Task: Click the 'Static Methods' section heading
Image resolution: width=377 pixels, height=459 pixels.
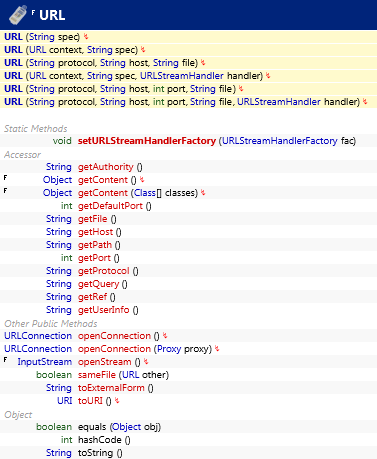Action: click(36, 128)
